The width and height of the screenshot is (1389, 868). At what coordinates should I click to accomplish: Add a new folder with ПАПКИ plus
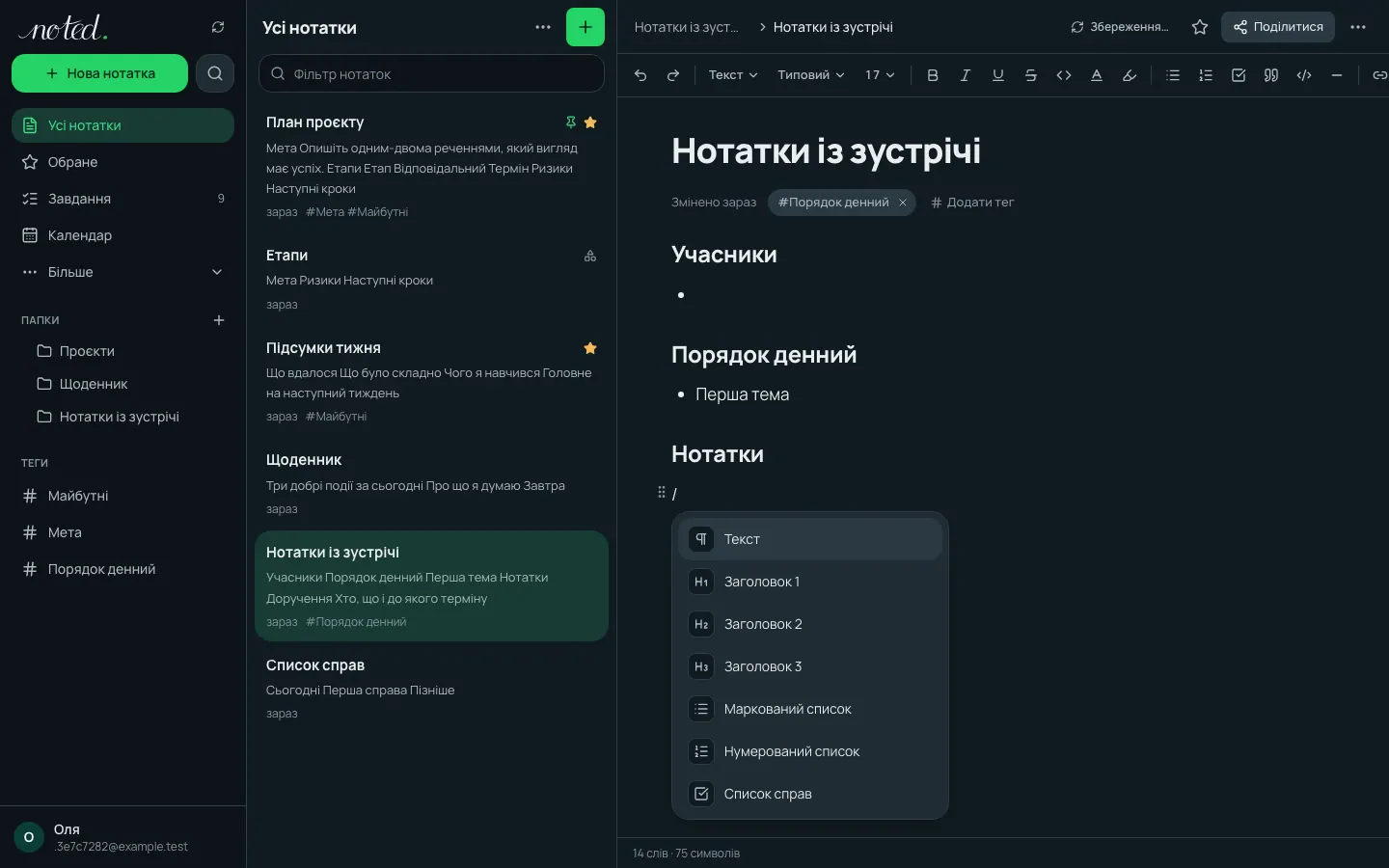pyautogui.click(x=219, y=320)
